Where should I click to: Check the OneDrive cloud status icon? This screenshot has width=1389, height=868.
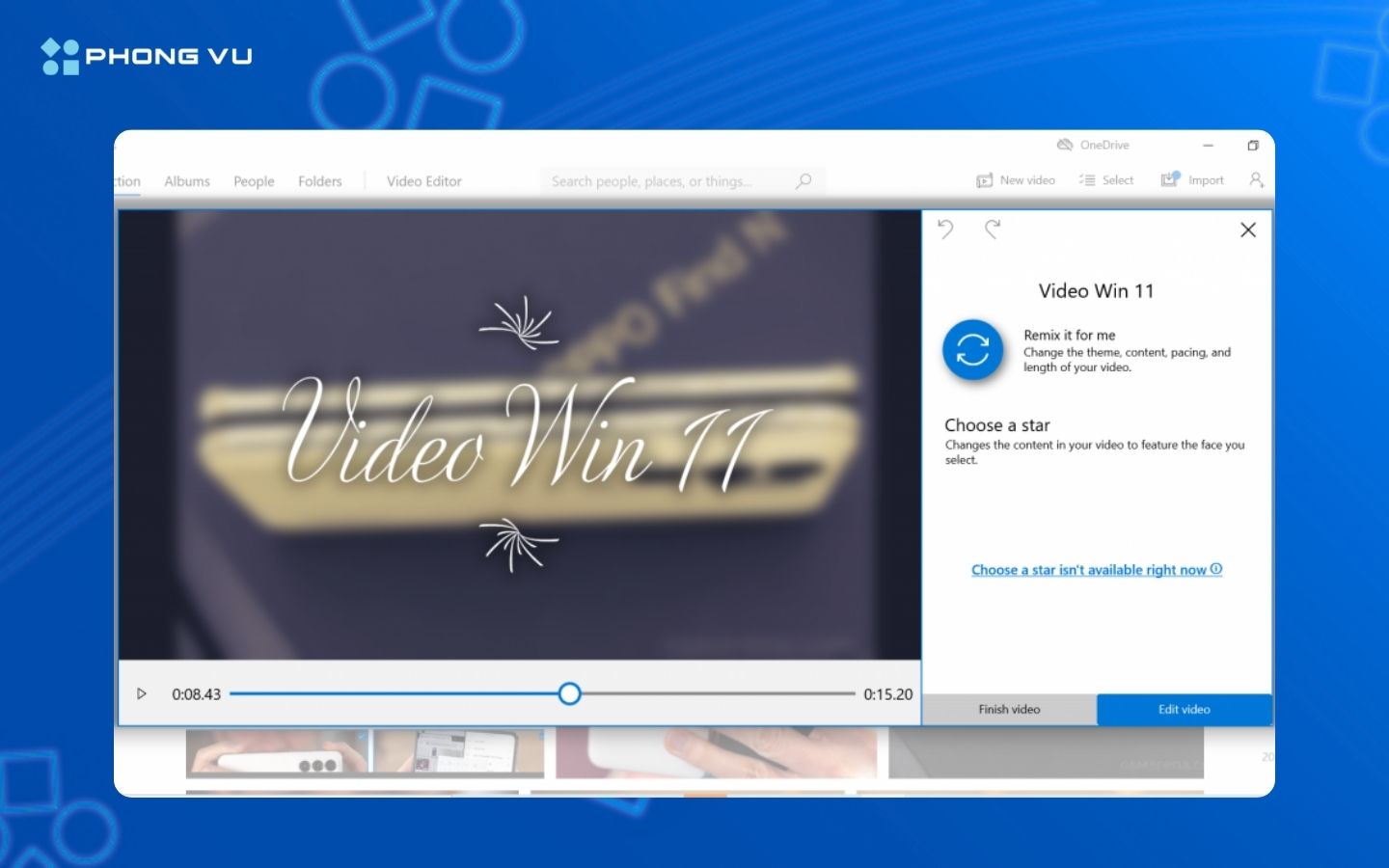1065,145
